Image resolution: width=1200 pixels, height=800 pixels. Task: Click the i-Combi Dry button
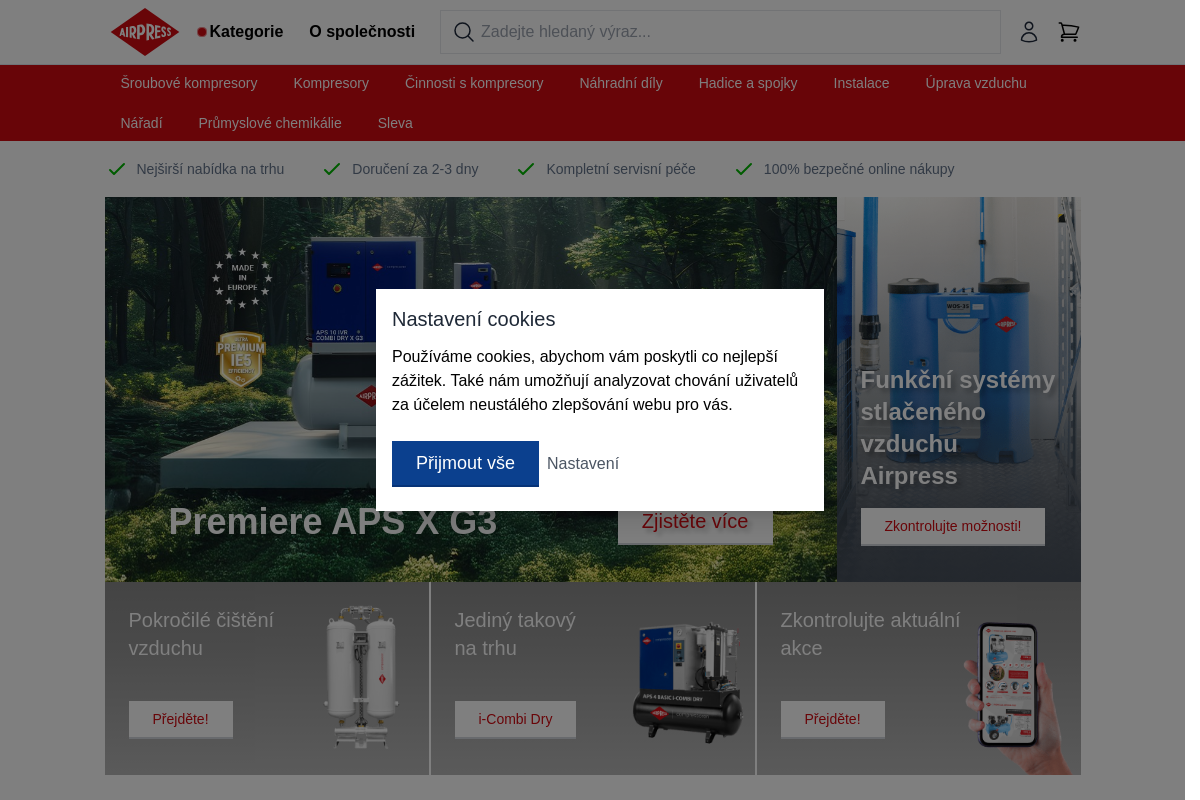point(515,719)
